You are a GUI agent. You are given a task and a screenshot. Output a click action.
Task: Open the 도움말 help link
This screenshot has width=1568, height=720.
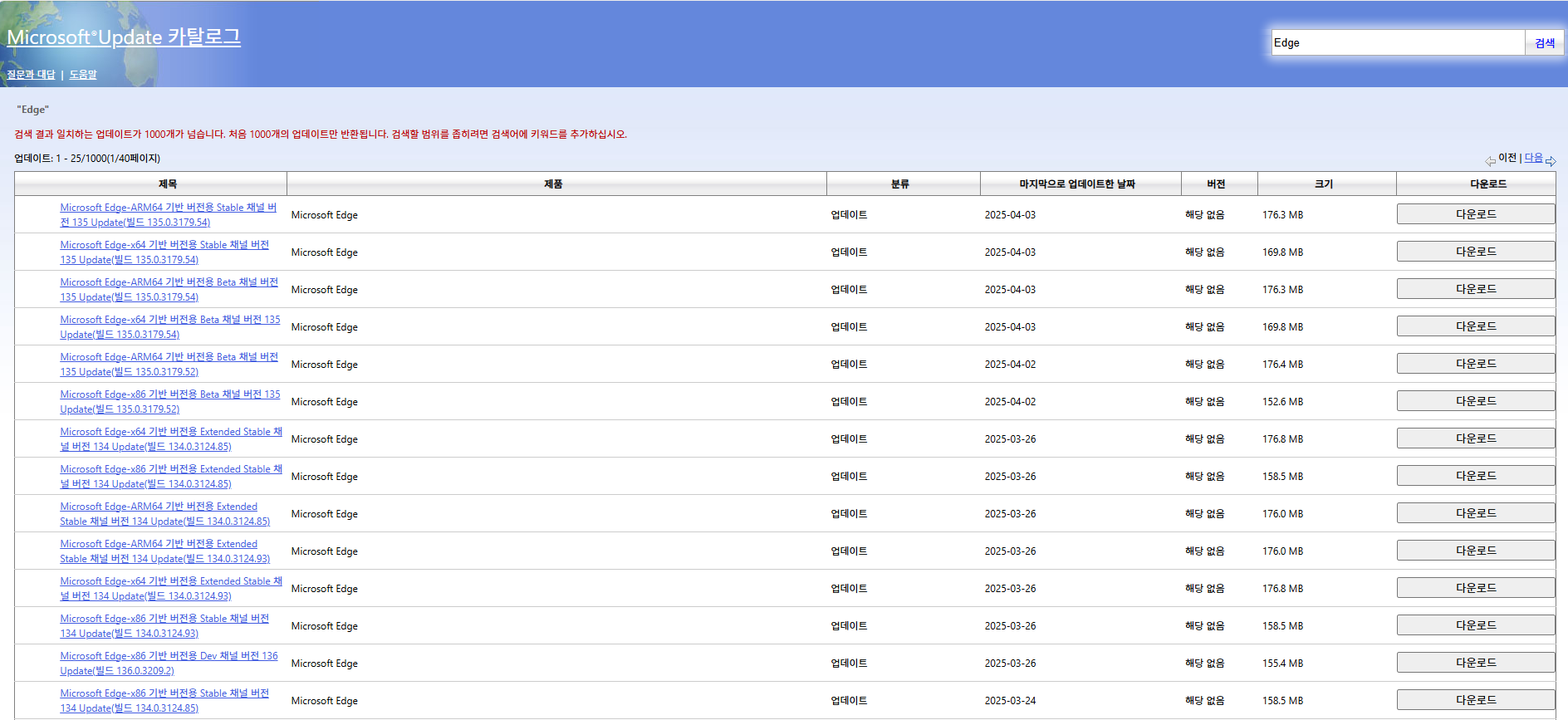click(x=83, y=75)
